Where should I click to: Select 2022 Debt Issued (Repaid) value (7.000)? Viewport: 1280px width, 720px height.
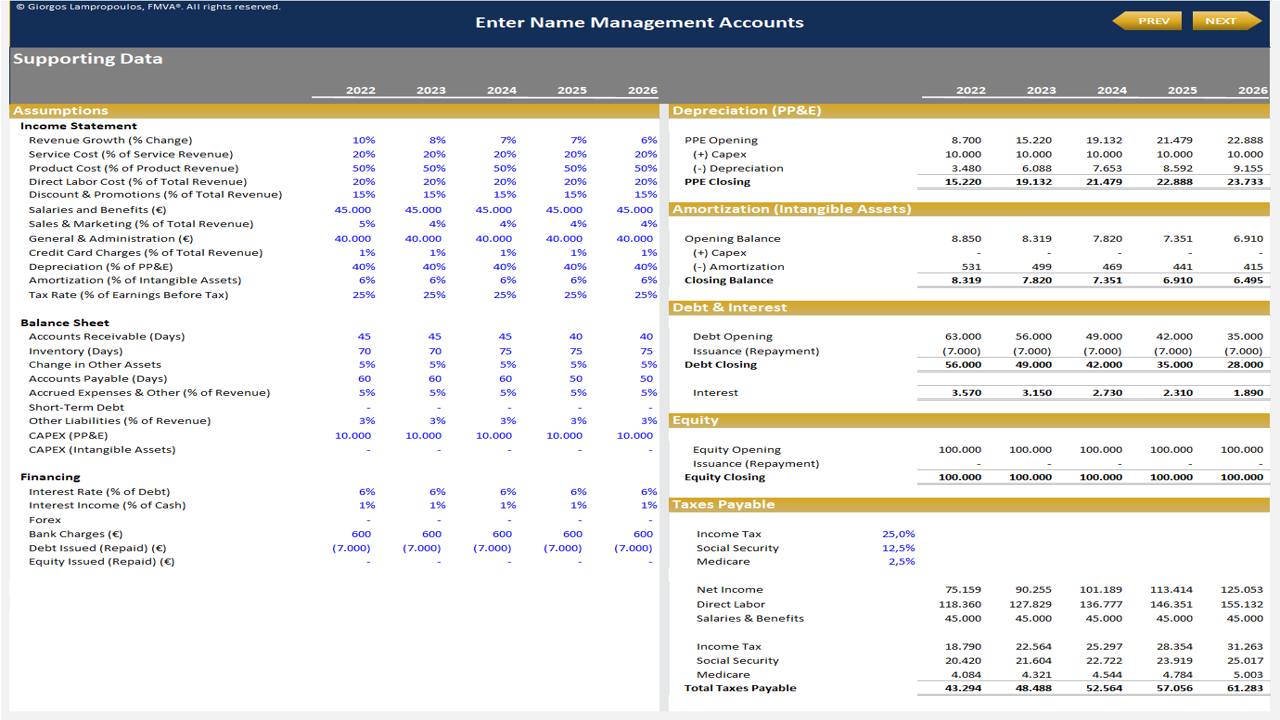353,548
